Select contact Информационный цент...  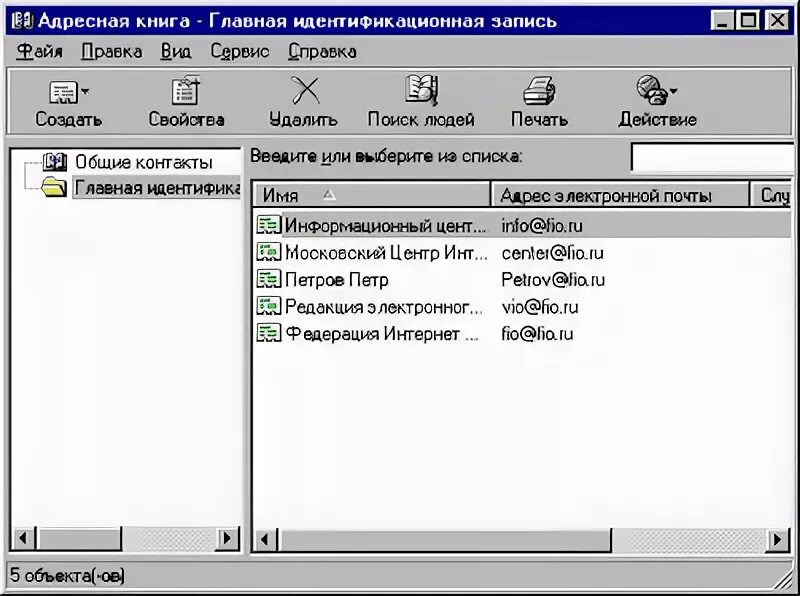tap(385, 226)
